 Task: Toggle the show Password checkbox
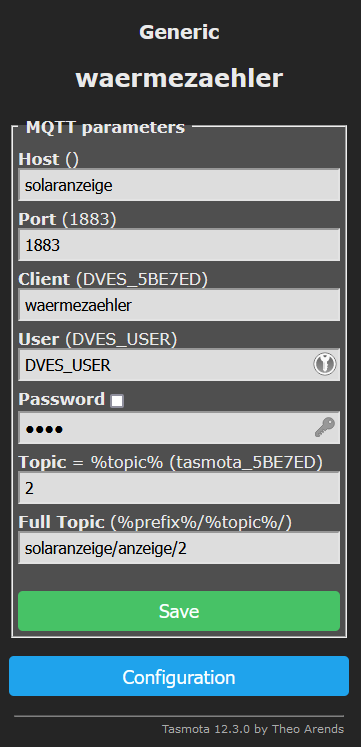tap(117, 401)
